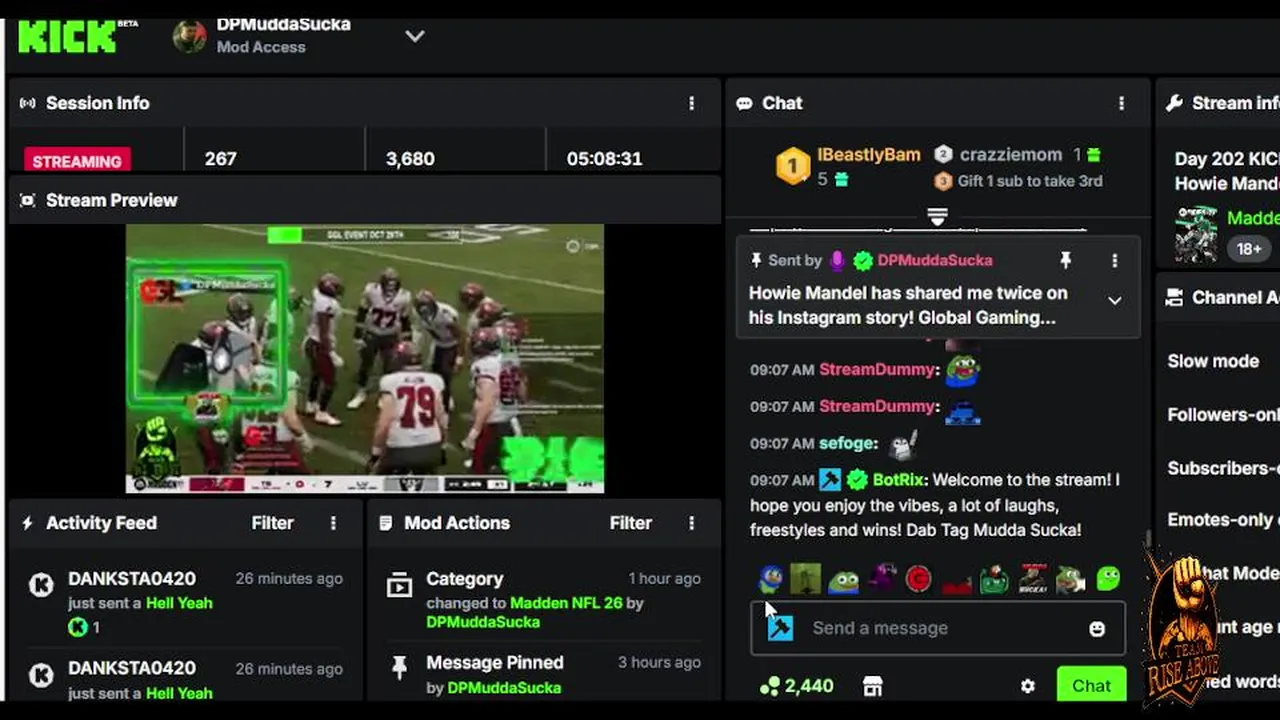Click the K avatar of the top DANKSTA0420 entry
The image size is (1280, 720).
click(41, 585)
